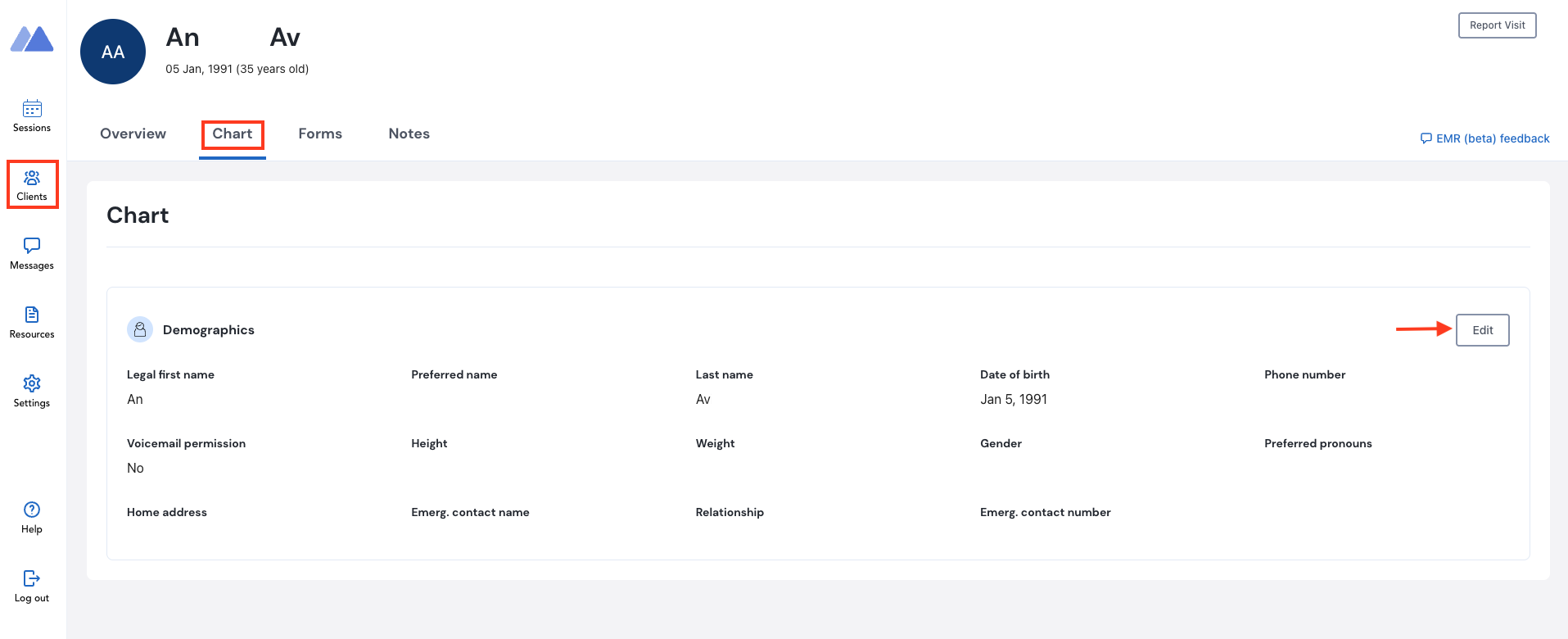
Task: Edit the Demographics section
Action: (1482, 330)
